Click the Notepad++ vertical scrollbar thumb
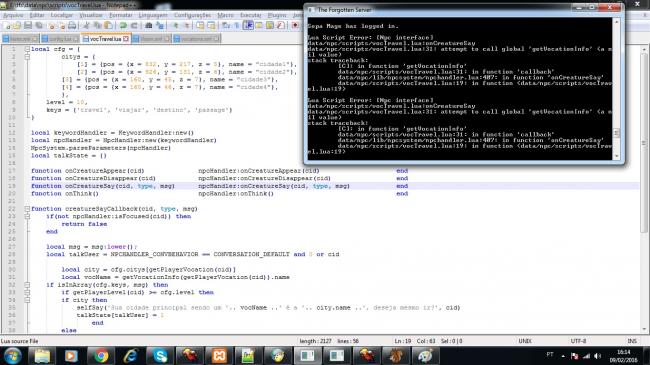This screenshot has height=365, width=650. tap(644, 143)
